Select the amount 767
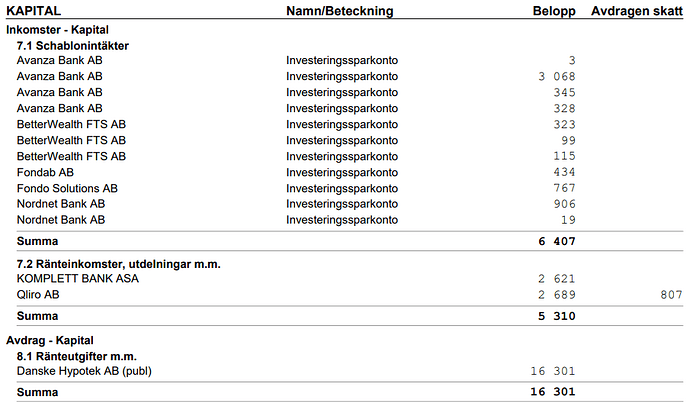 point(564,188)
